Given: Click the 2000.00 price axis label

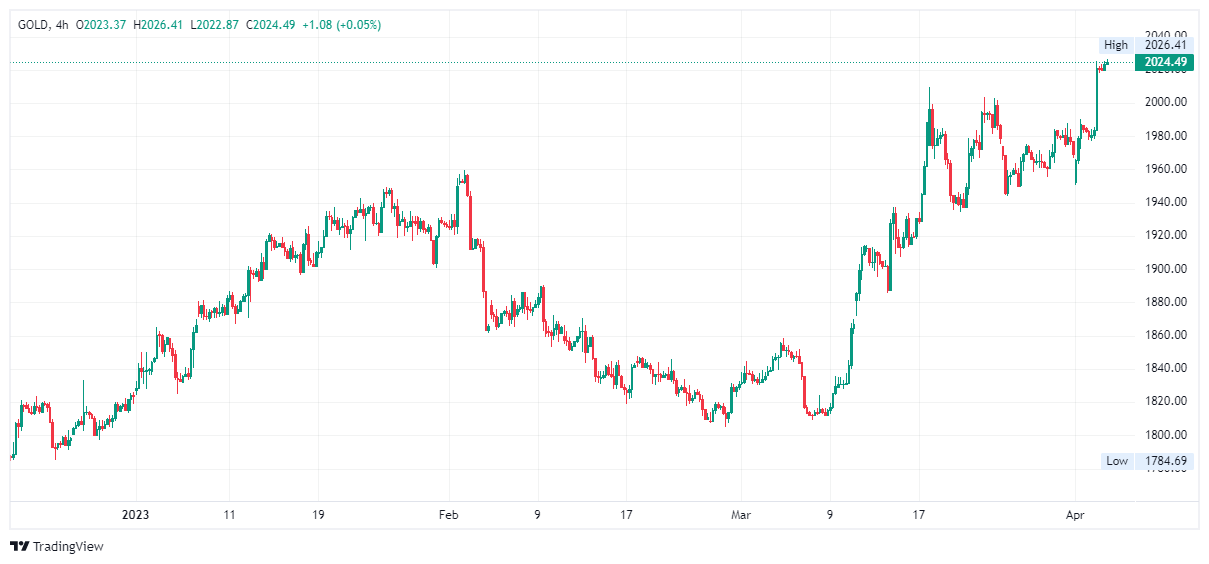Looking at the screenshot, I should 1166,102.
